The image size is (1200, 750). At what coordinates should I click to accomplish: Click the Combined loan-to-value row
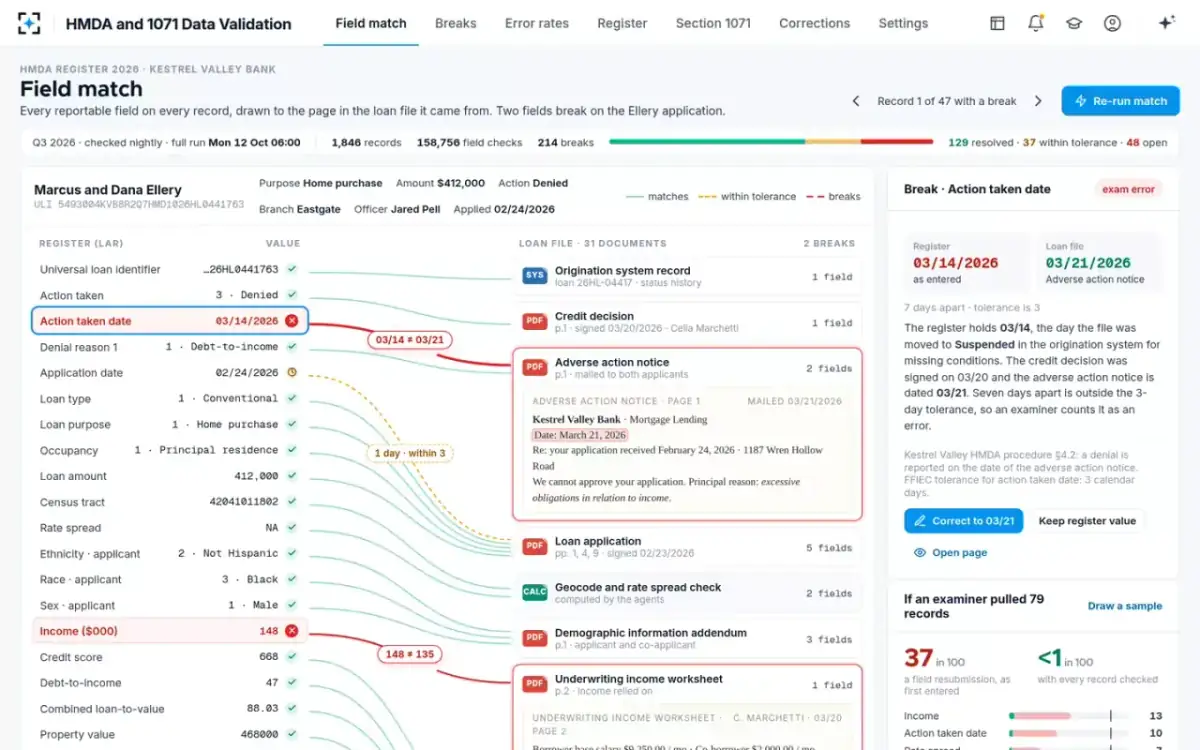tap(169, 709)
